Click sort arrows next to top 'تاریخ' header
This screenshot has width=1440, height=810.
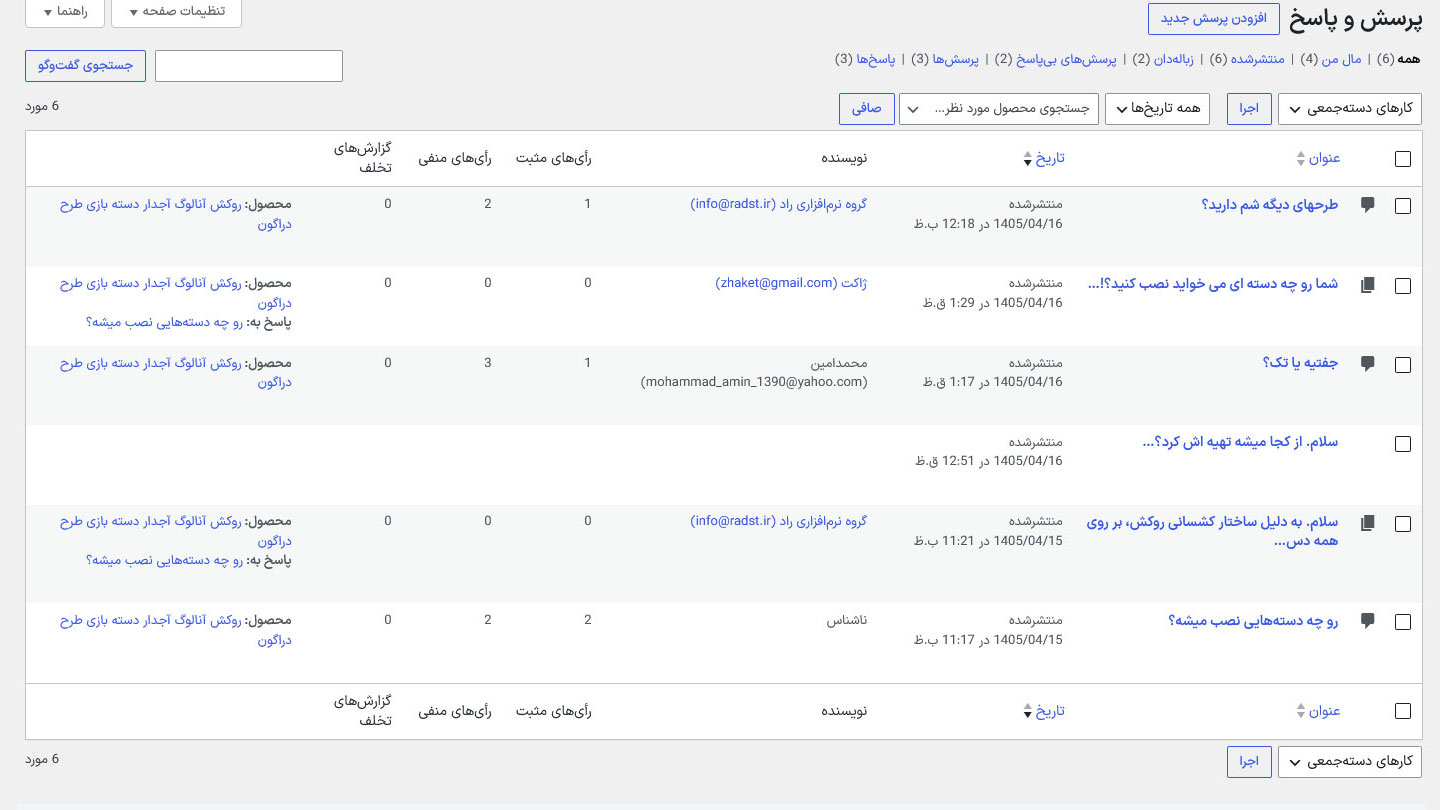[x=1026, y=158]
